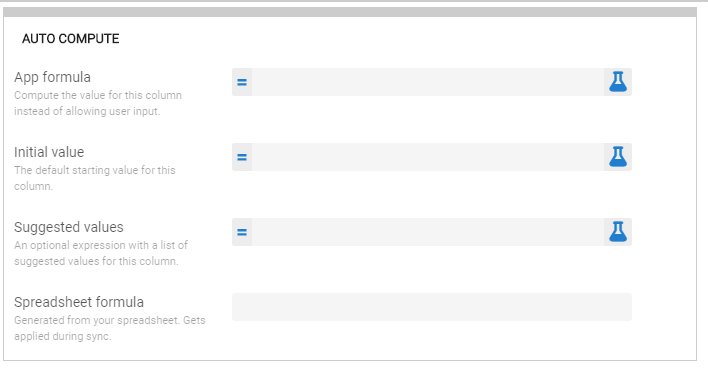Select the Suggested values label
708x369 pixels.
tap(69, 227)
